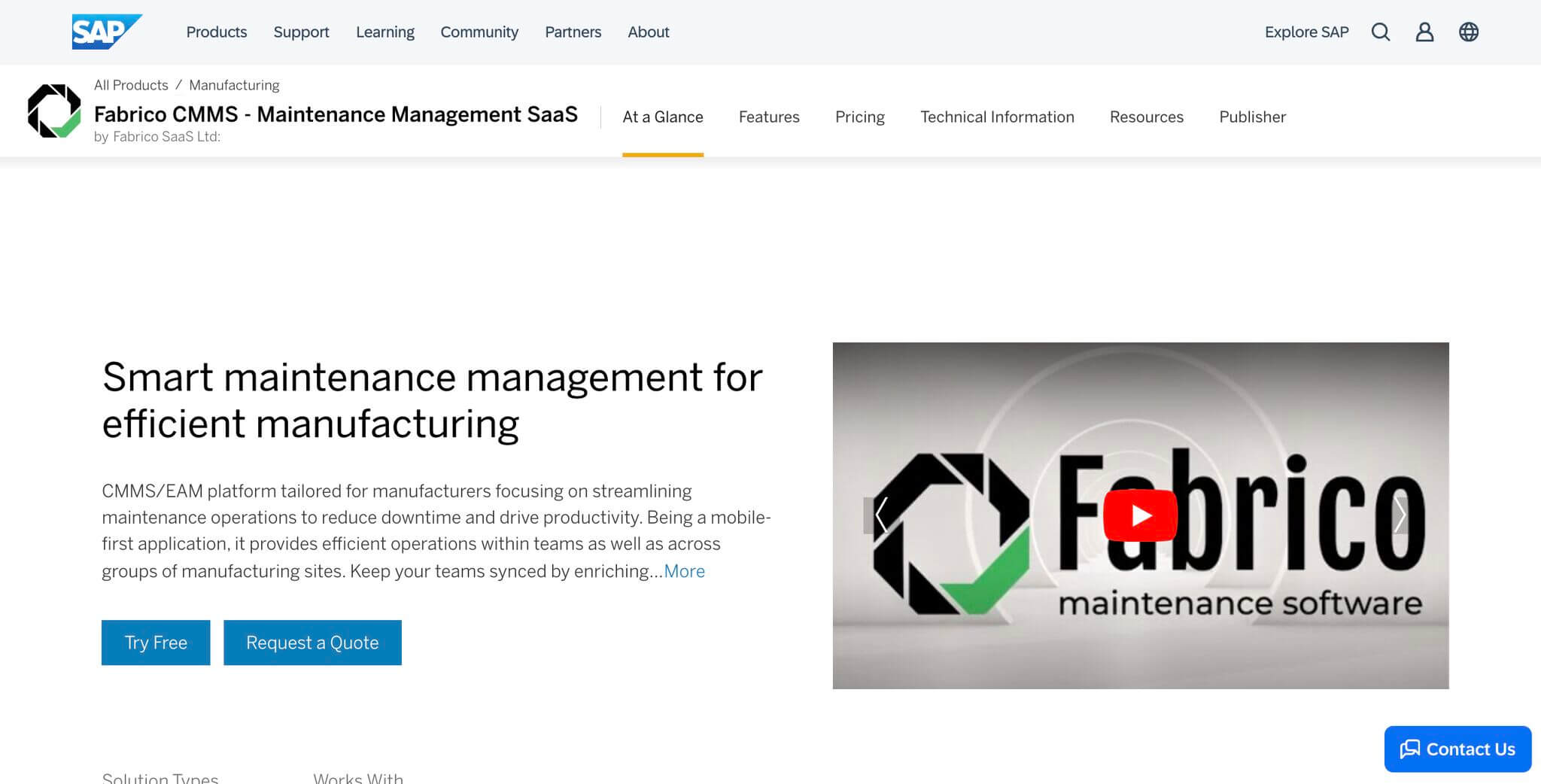
Task: Open the search magnifier icon
Action: pos(1380,32)
